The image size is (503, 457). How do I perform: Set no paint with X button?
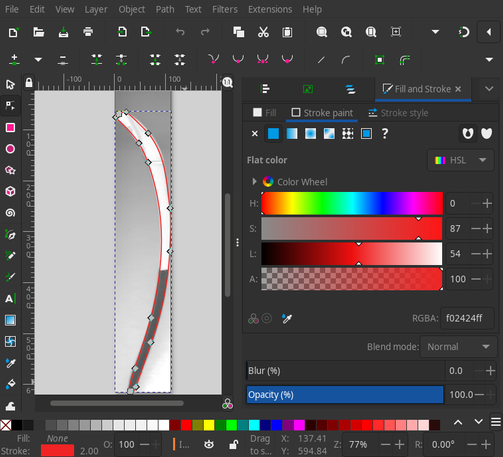point(255,134)
